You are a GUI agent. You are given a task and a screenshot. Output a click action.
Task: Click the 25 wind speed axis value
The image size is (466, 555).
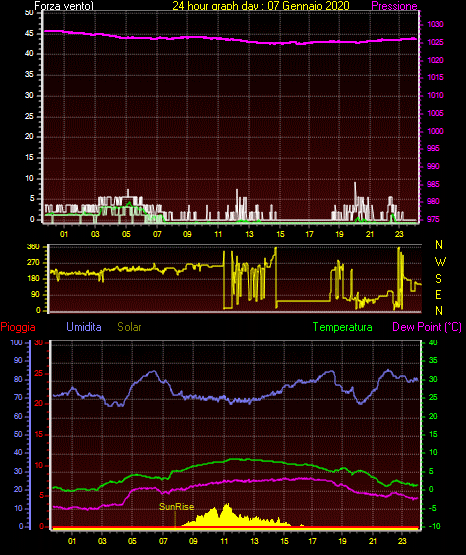29,116
